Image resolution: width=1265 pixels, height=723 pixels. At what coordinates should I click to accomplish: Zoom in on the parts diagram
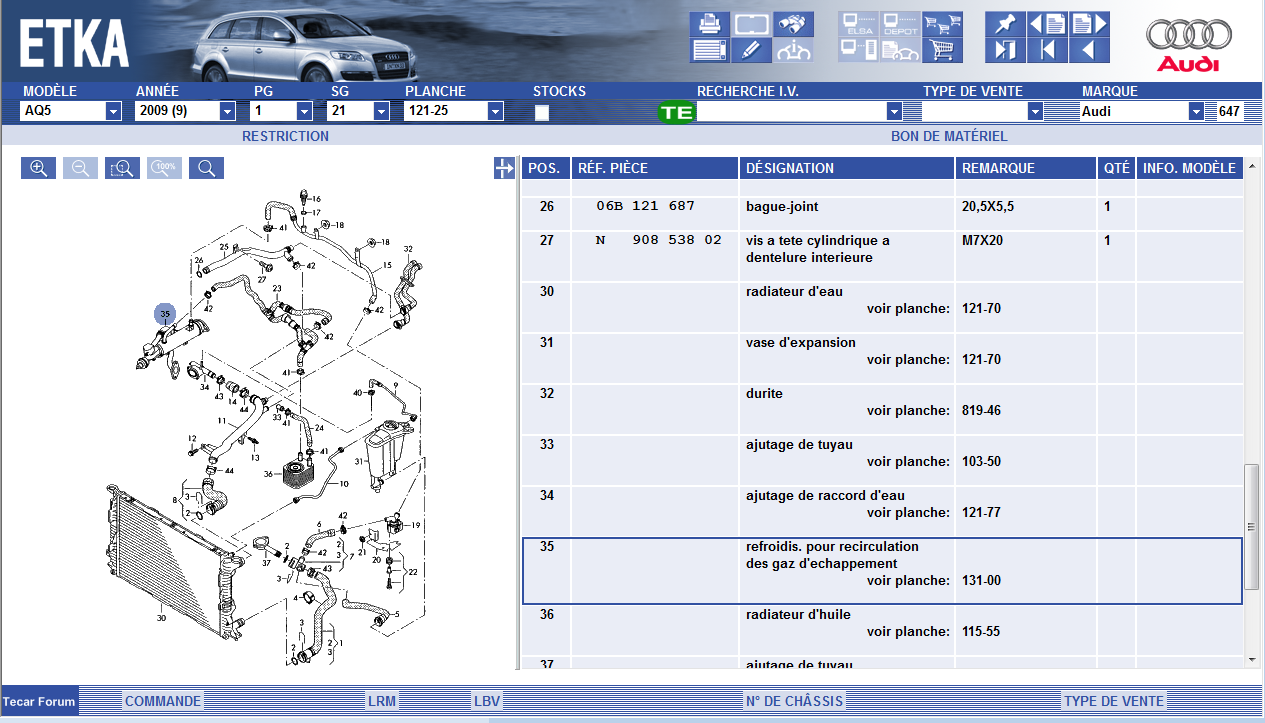coord(38,169)
